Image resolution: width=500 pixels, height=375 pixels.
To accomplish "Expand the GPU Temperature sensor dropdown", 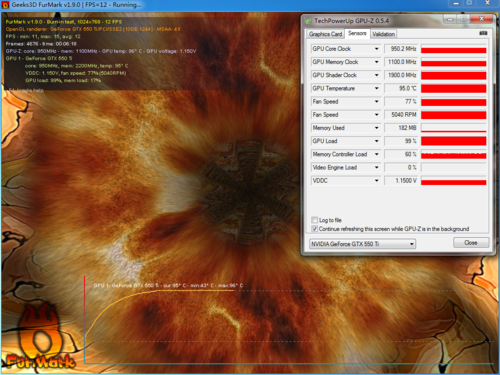I will coord(376,88).
